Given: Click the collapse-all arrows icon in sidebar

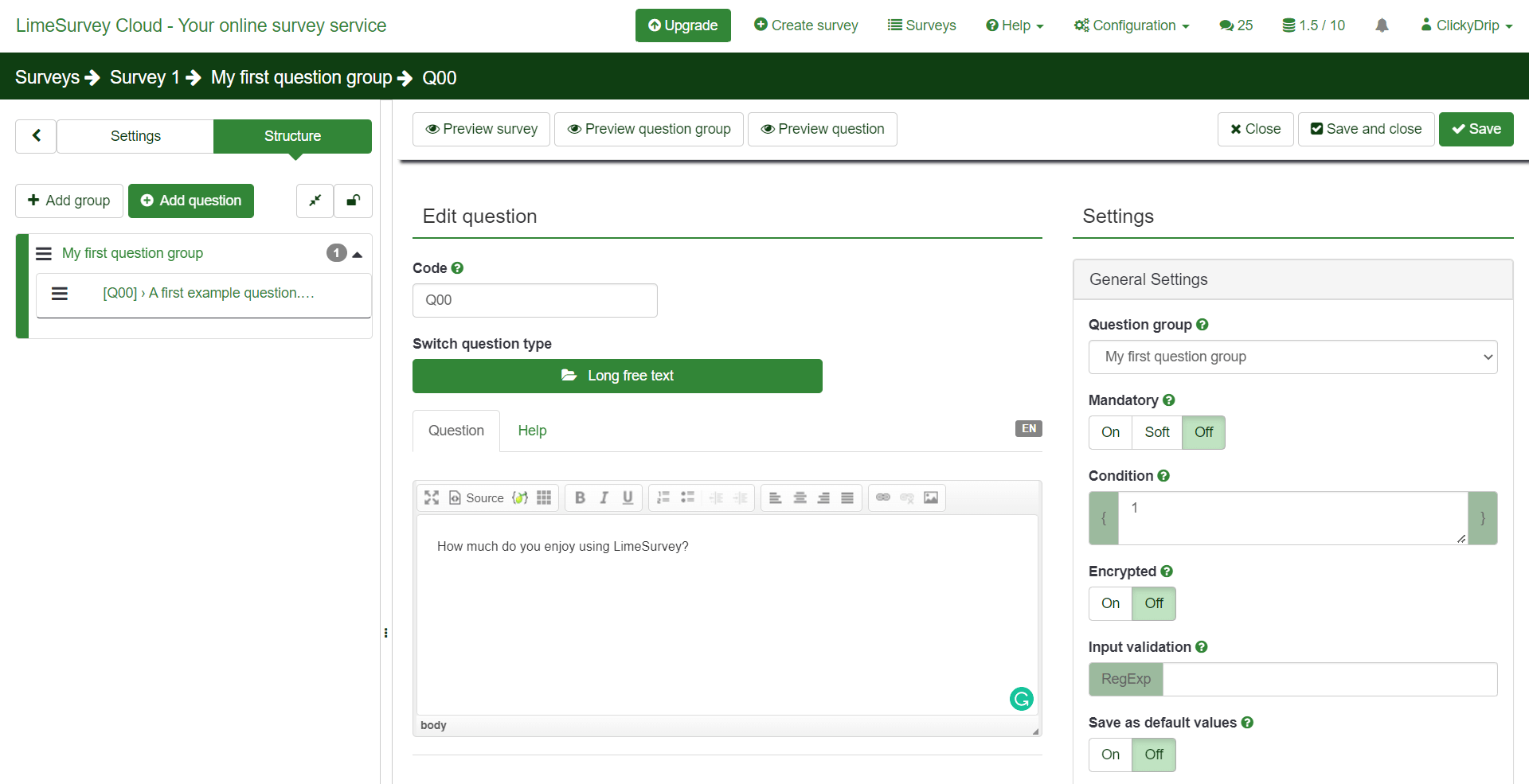Looking at the screenshot, I should tap(315, 201).
